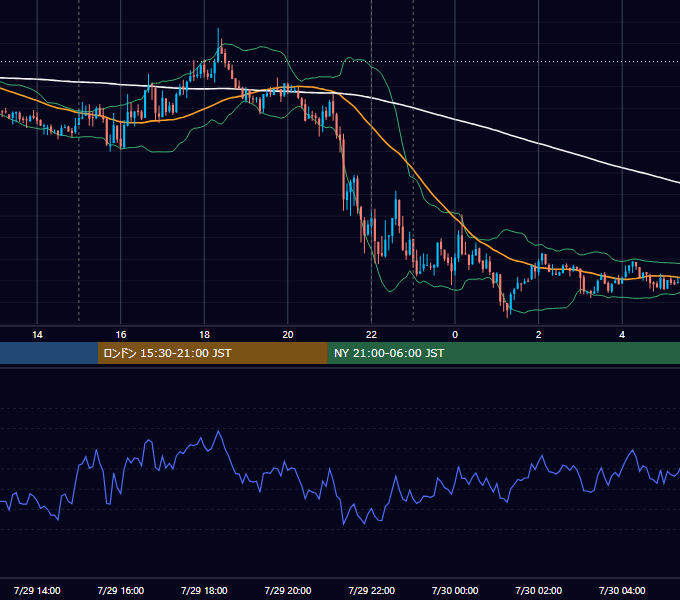Click the blue session bar before London
Screen dimensions: 680x600
[49, 353]
